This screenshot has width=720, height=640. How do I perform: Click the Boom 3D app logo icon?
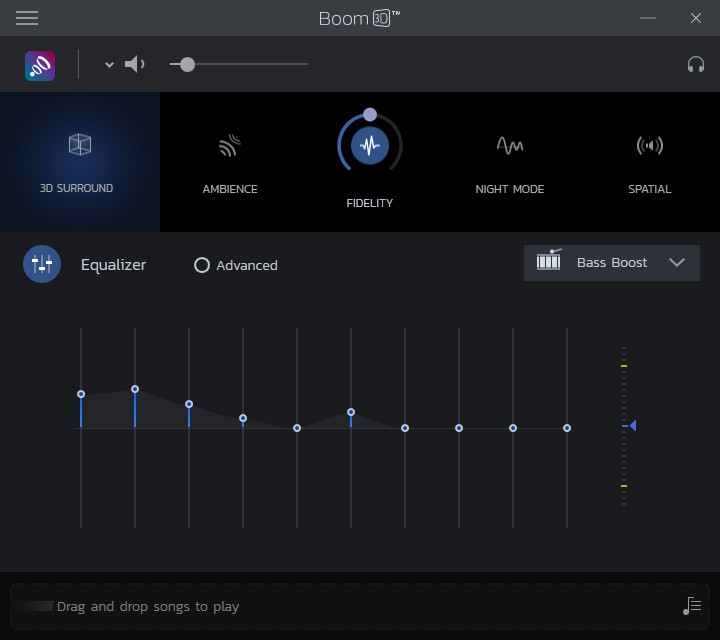[x=40, y=66]
